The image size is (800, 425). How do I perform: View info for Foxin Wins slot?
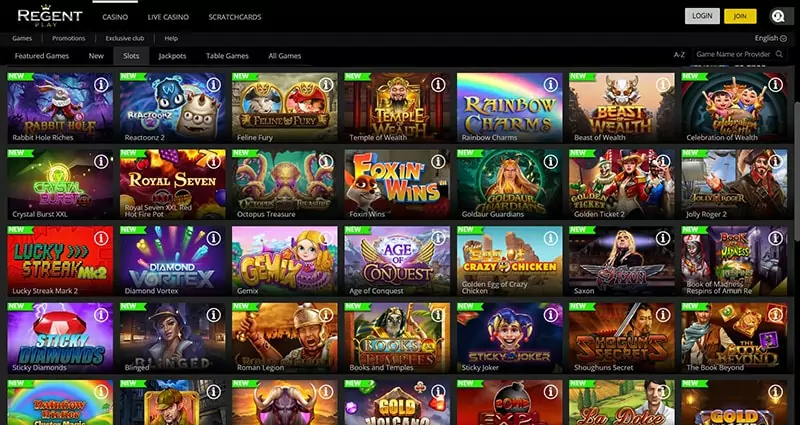point(438,162)
